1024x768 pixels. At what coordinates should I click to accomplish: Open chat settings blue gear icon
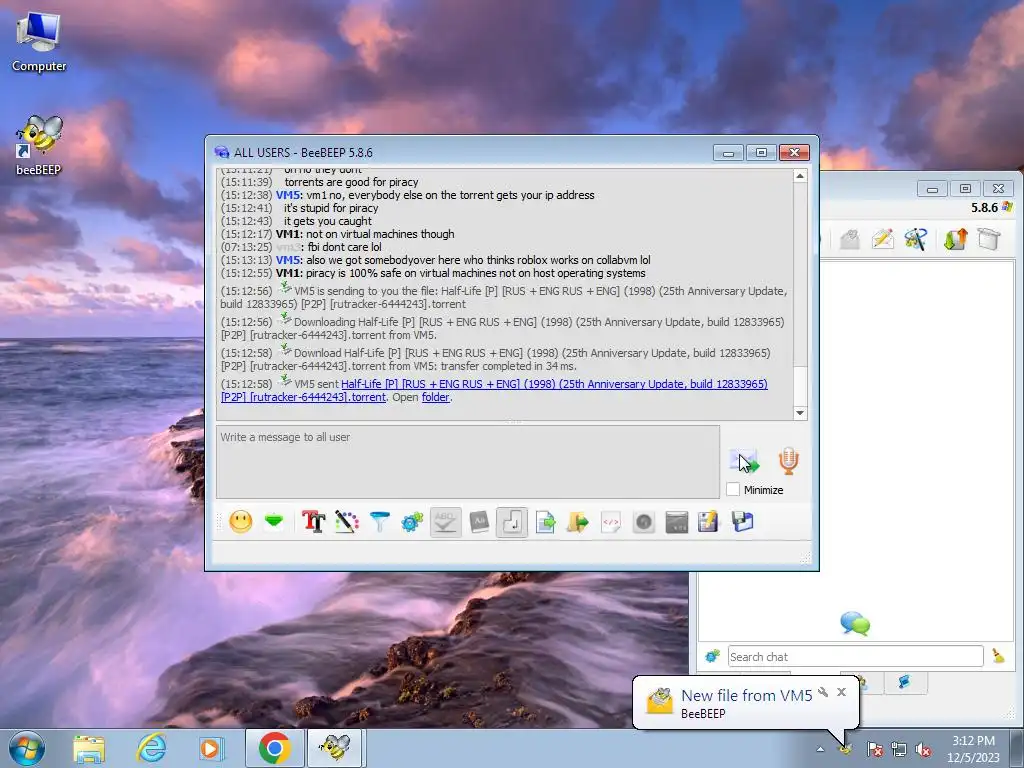click(412, 522)
